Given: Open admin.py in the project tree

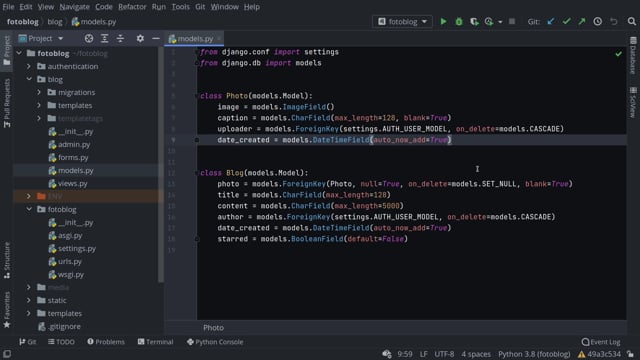Looking at the screenshot, I should point(74,144).
